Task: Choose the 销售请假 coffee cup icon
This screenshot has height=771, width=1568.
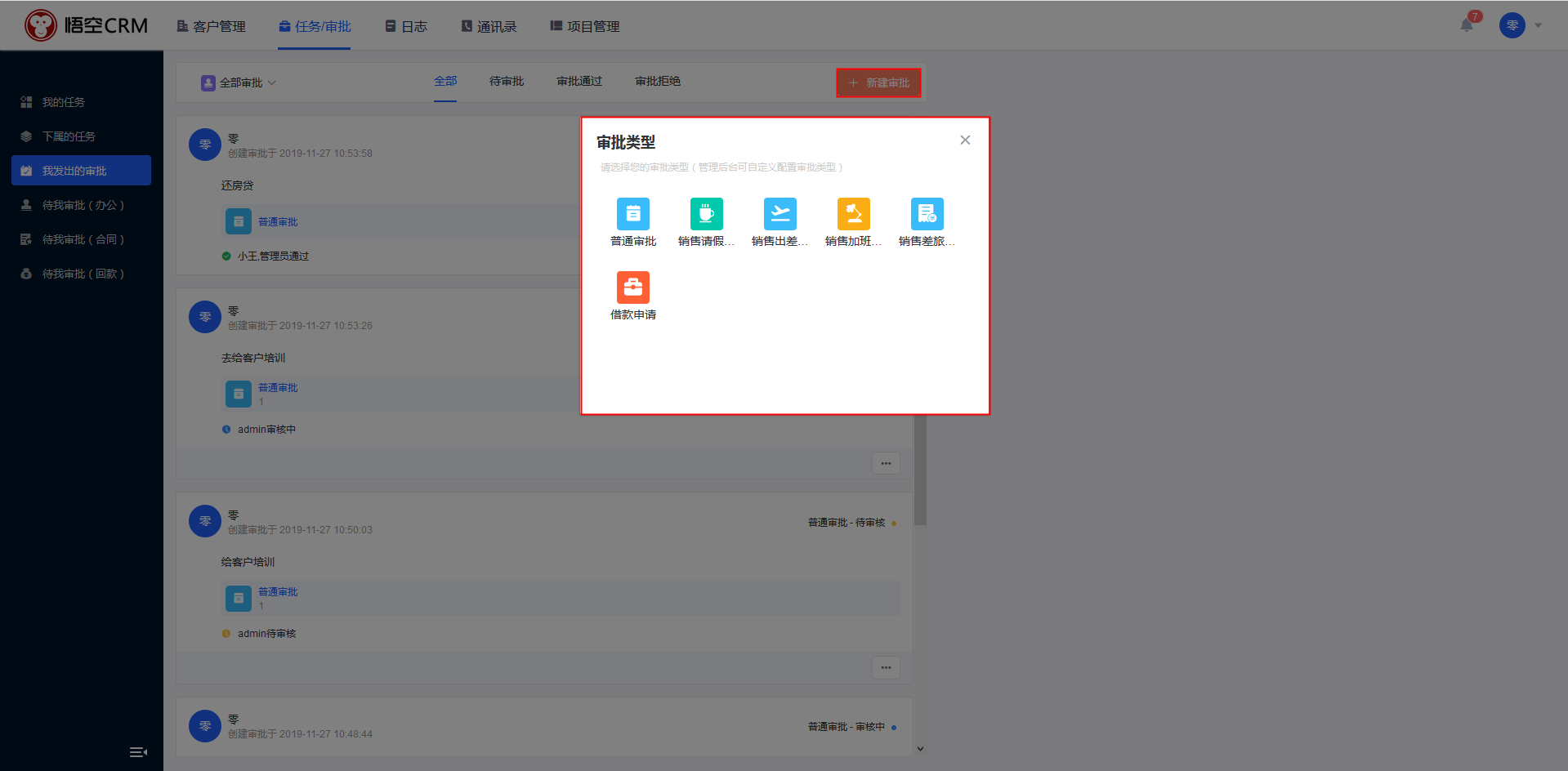Action: (x=706, y=214)
